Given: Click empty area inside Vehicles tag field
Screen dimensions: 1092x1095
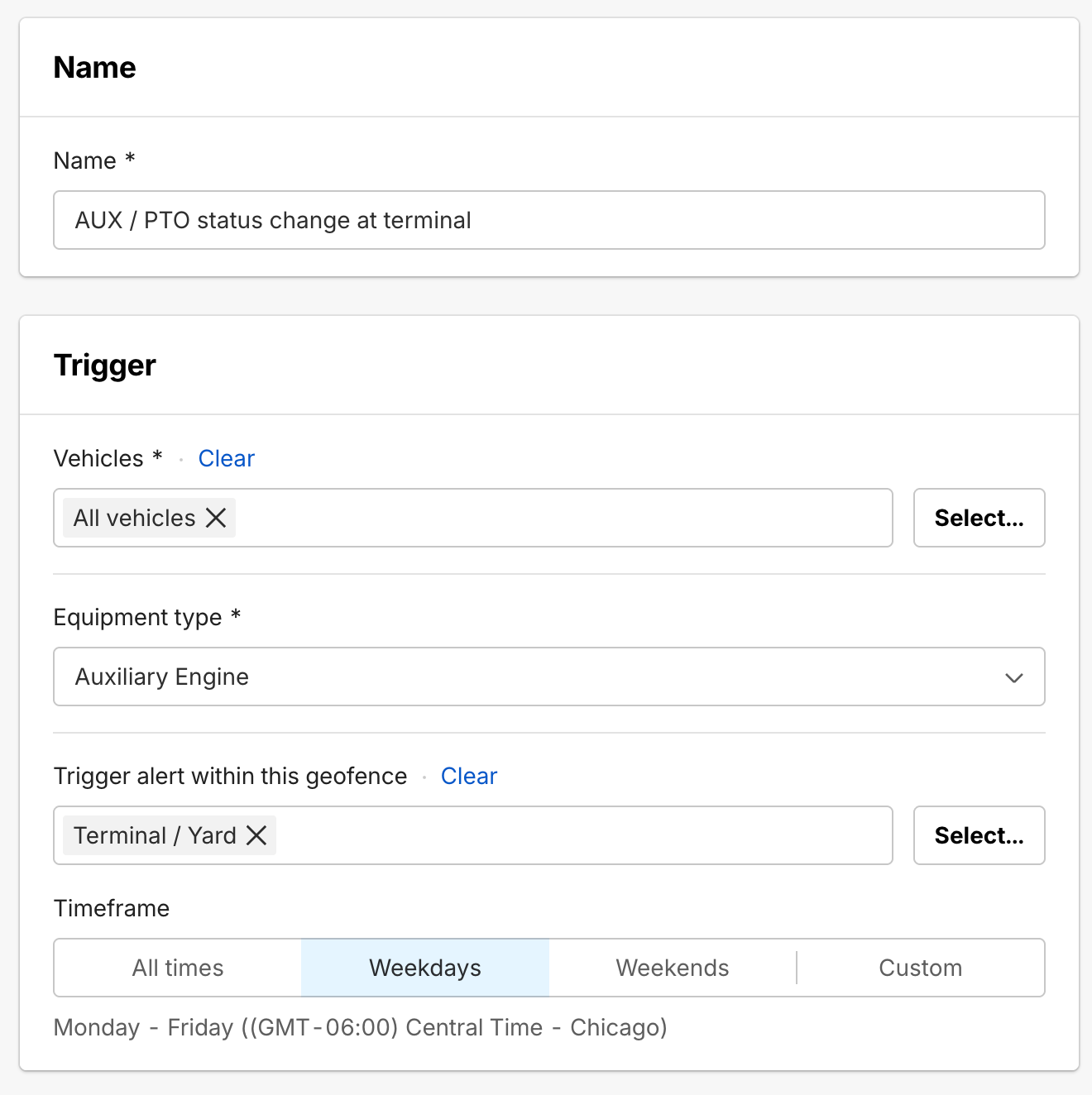Looking at the screenshot, I should click(563, 518).
